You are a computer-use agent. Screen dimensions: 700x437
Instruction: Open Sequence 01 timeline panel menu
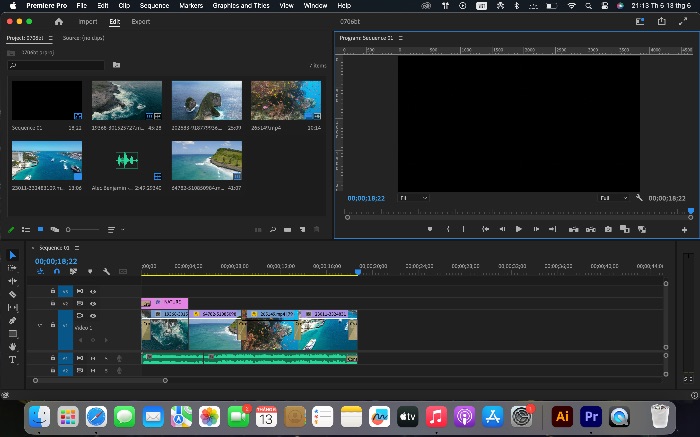[77, 248]
